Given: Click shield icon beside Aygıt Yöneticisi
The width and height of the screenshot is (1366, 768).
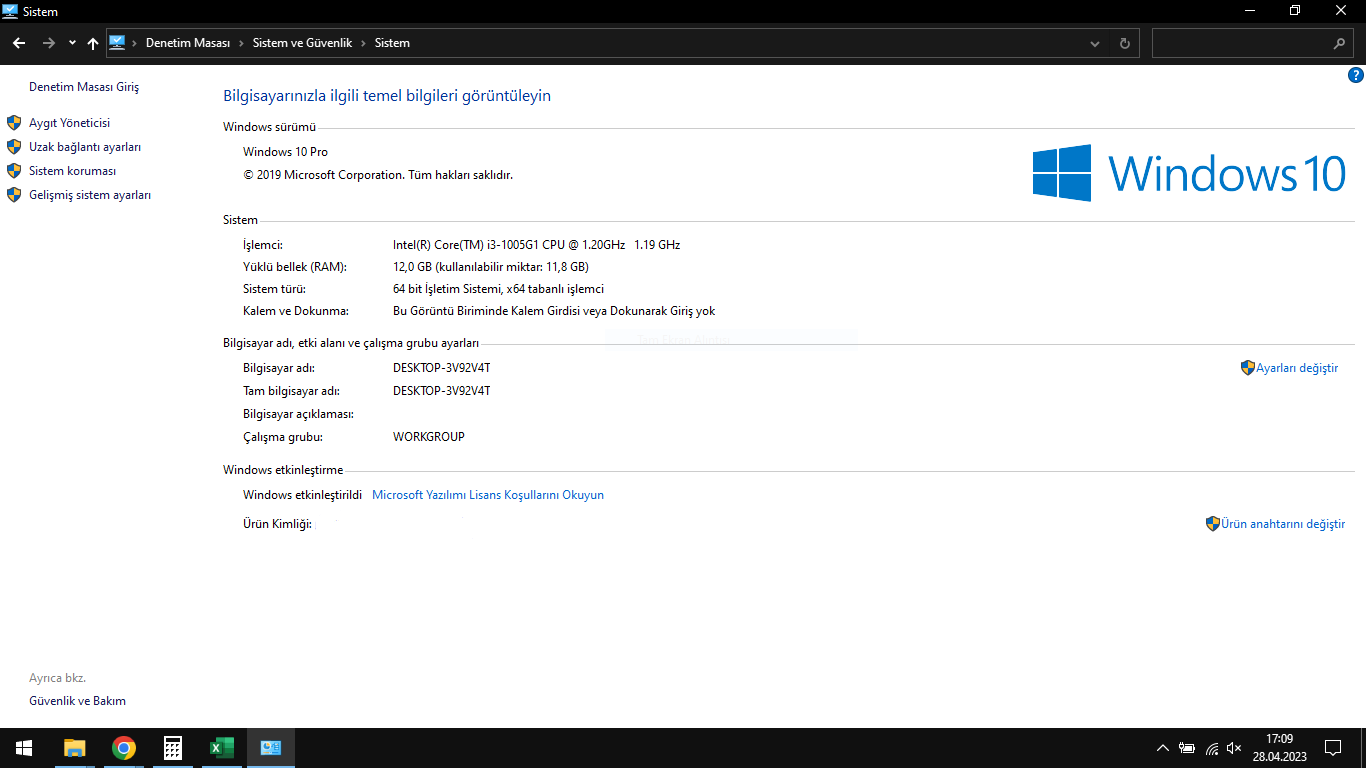Looking at the screenshot, I should (14, 123).
